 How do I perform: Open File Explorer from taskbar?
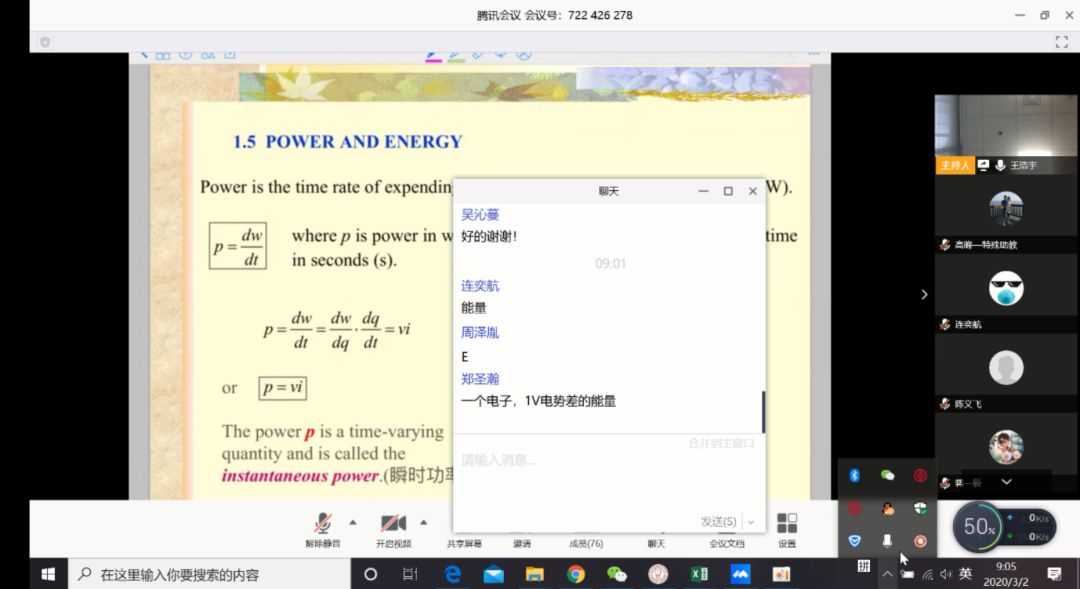tap(534, 574)
